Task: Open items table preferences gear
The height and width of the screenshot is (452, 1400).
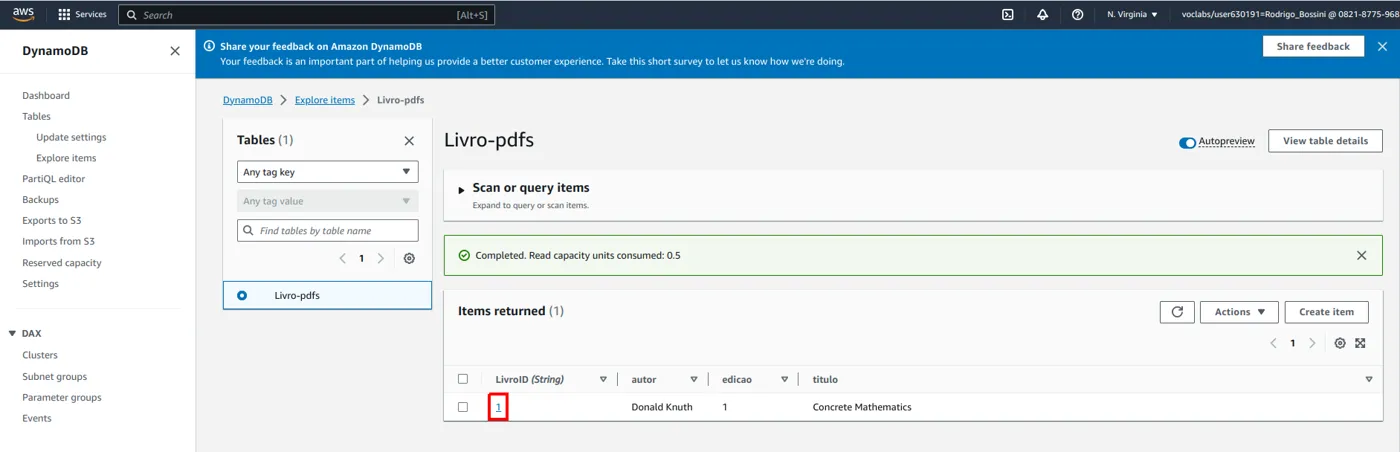Action: [1340, 343]
